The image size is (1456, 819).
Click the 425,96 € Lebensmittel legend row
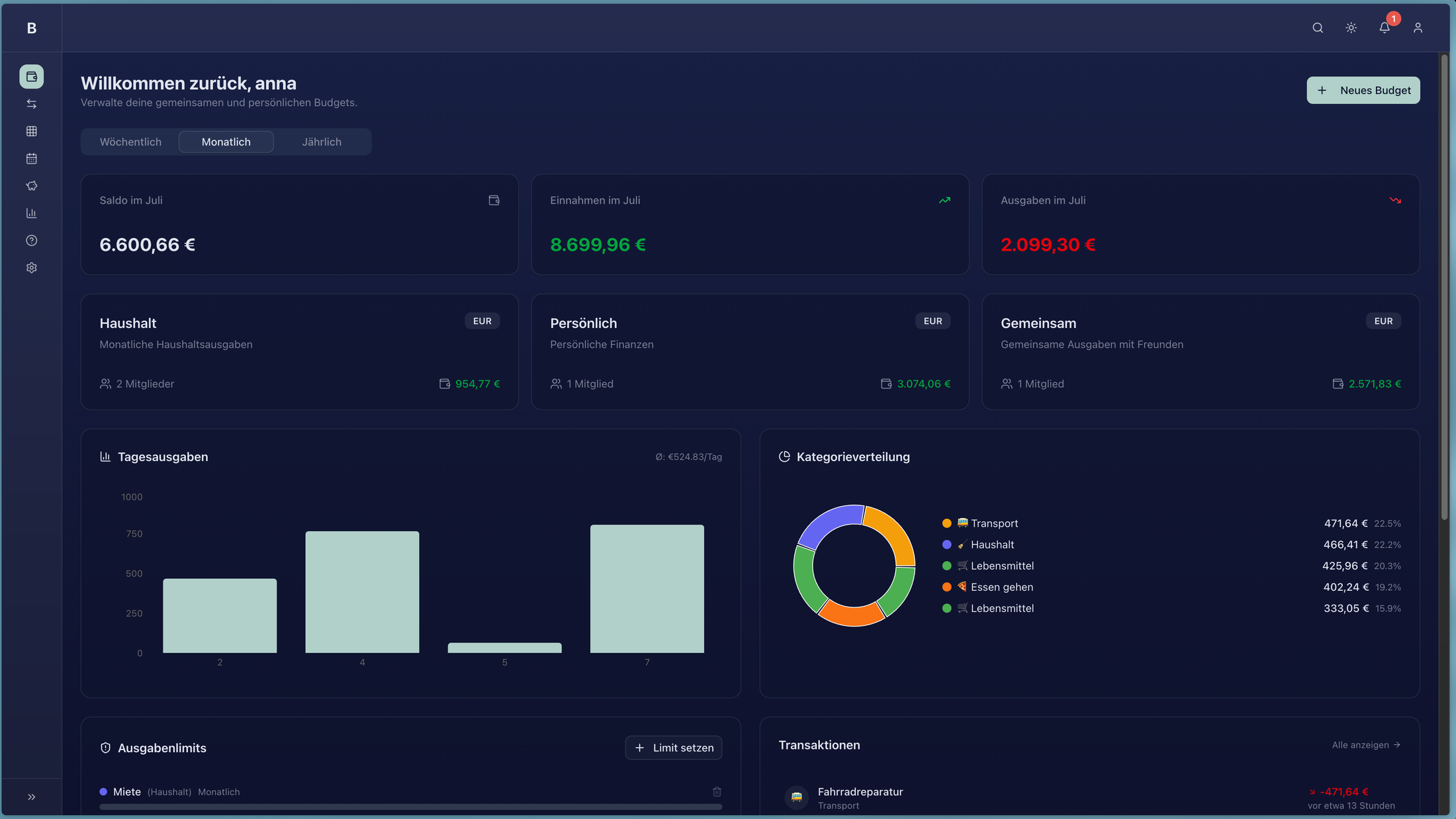point(1171,566)
